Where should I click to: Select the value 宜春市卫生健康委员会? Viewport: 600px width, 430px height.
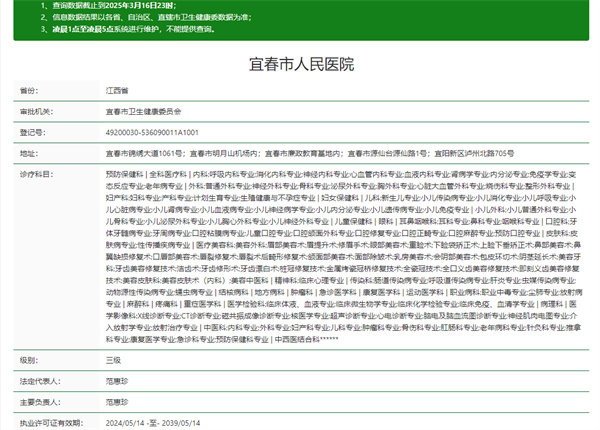tap(143, 112)
